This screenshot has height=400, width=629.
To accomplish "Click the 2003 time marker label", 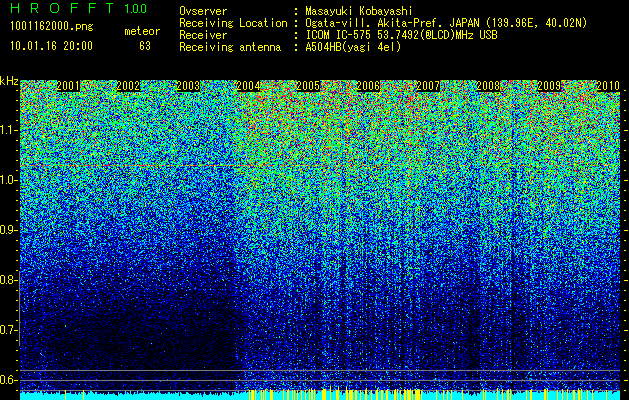I will pyautogui.click(x=188, y=86).
